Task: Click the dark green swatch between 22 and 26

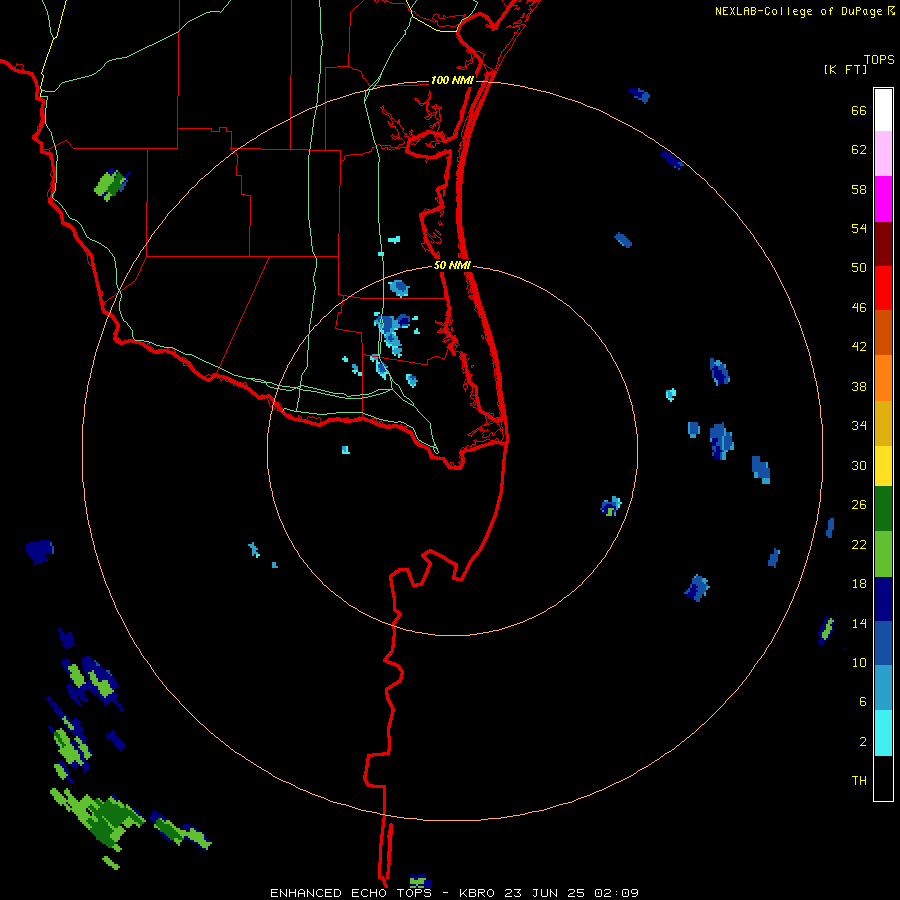Action: point(883,509)
